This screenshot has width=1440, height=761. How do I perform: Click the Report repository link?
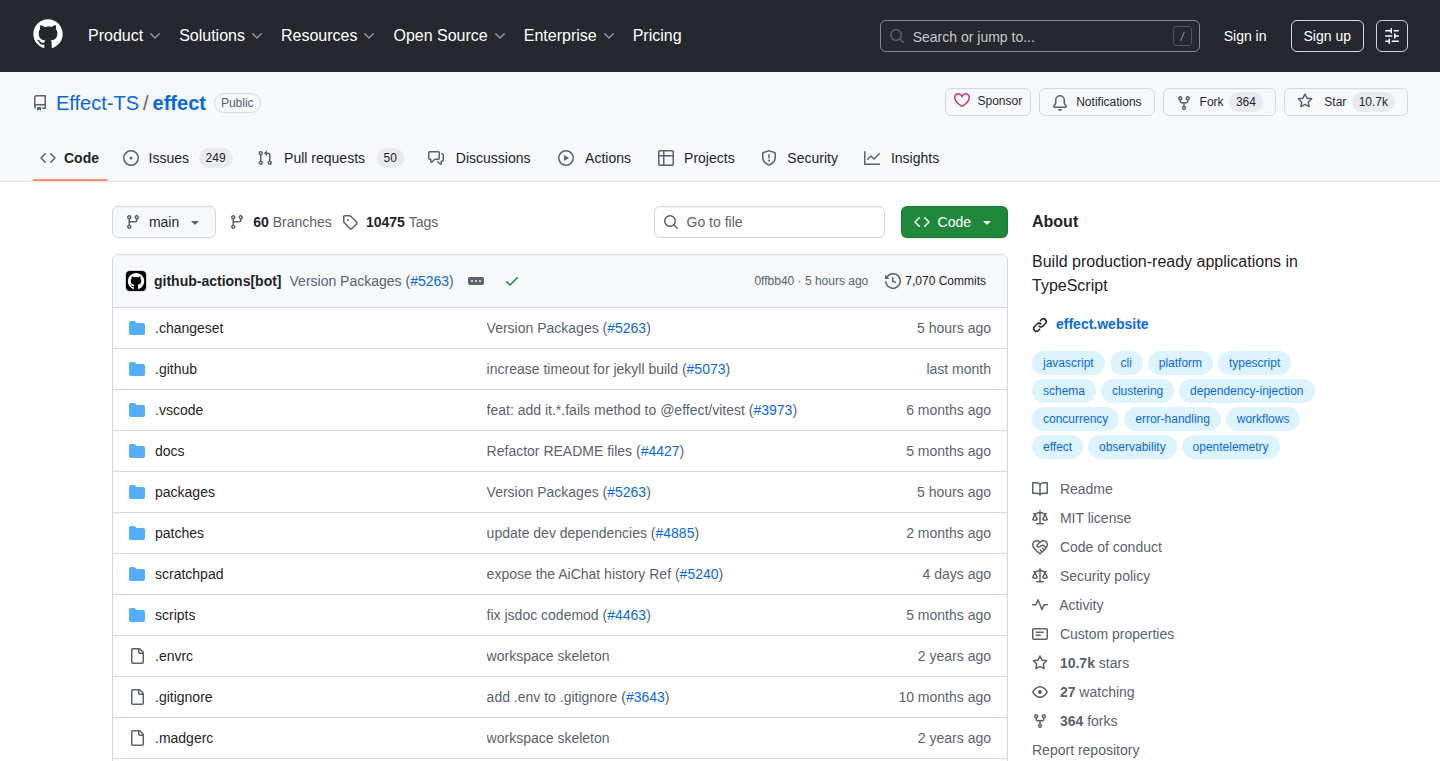pyautogui.click(x=1085, y=750)
